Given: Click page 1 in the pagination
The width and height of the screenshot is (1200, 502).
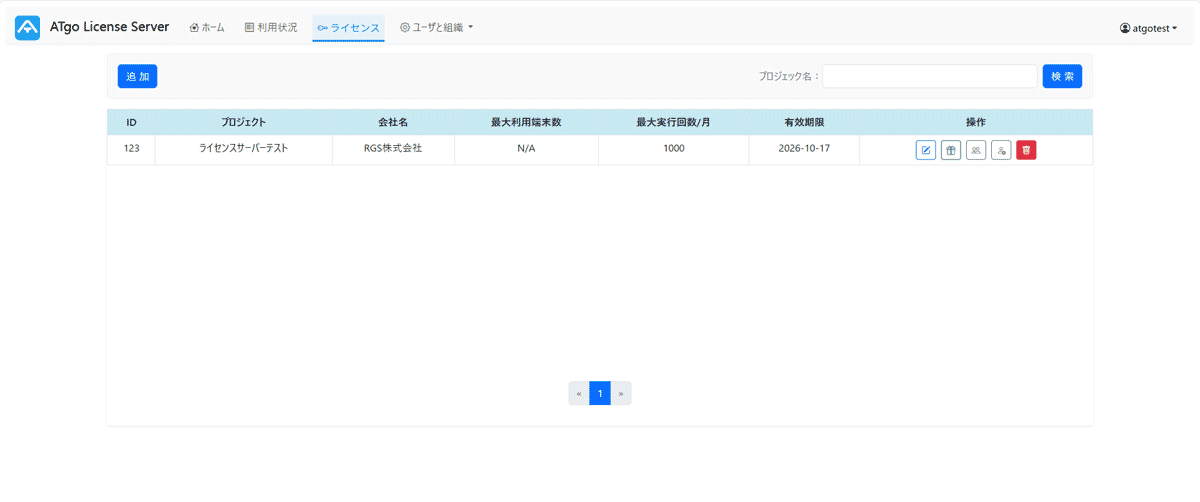Looking at the screenshot, I should point(600,393).
